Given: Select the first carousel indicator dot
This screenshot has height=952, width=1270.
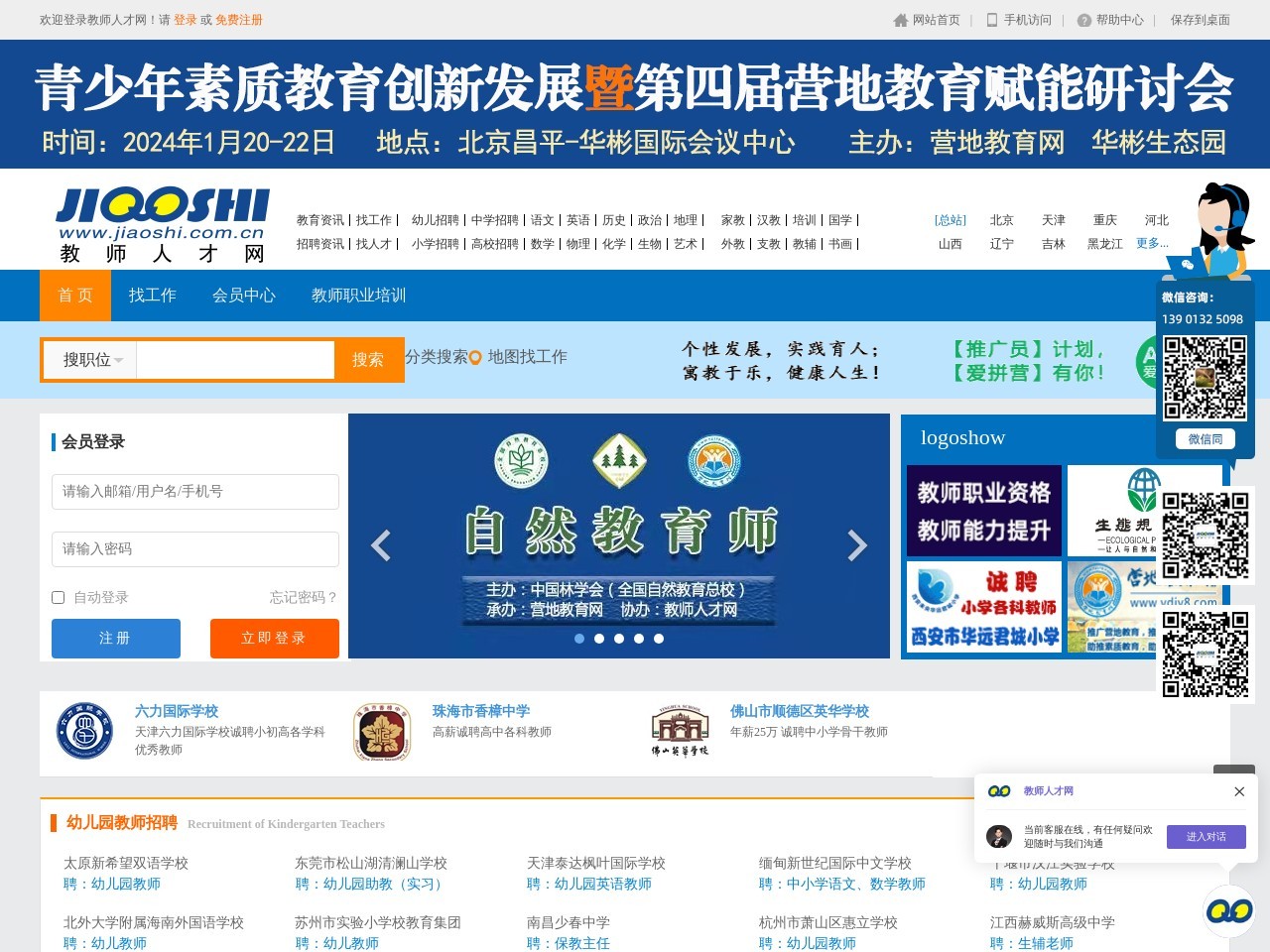Looking at the screenshot, I should [579, 639].
